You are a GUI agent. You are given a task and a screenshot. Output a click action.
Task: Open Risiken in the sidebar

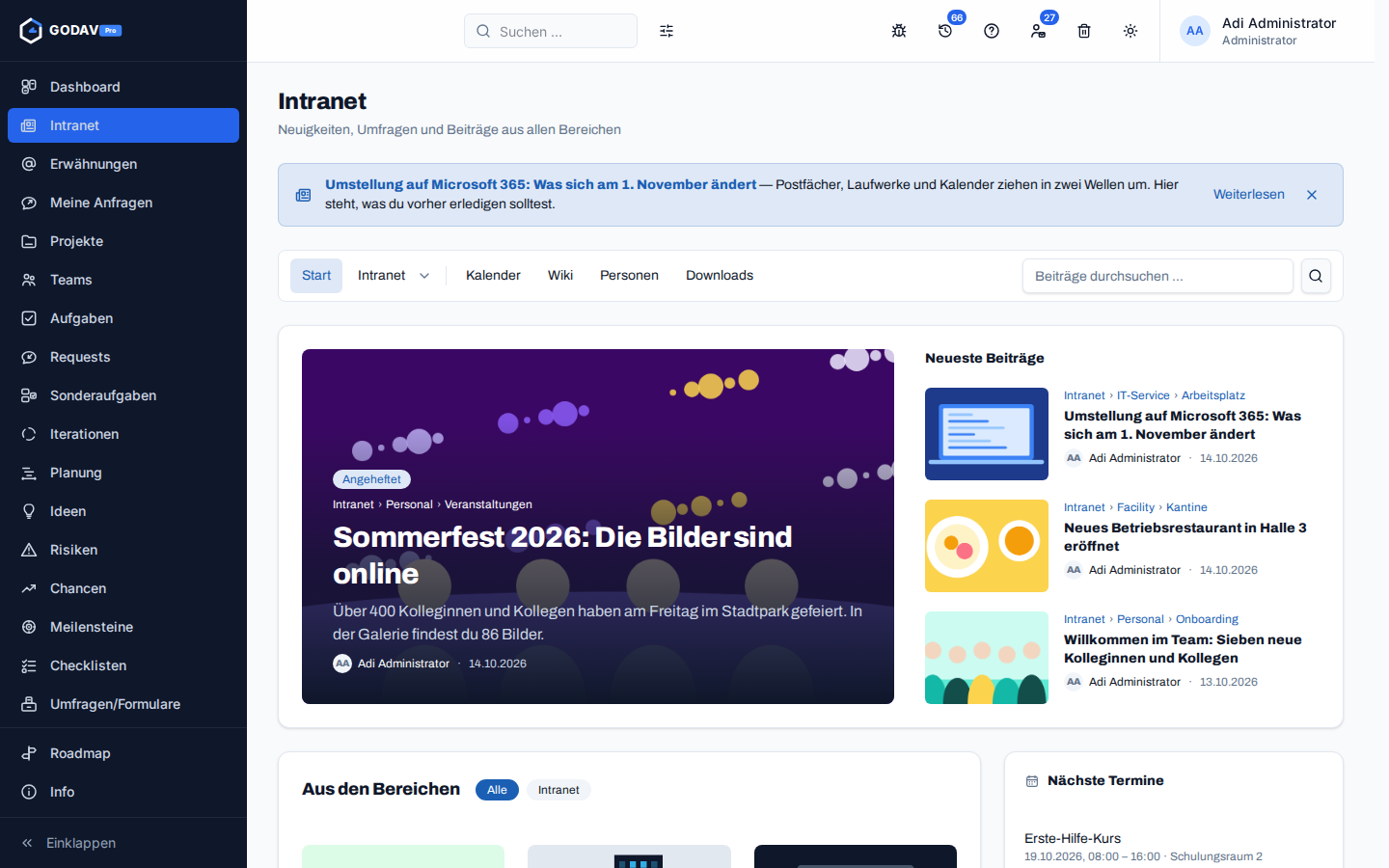point(123,550)
